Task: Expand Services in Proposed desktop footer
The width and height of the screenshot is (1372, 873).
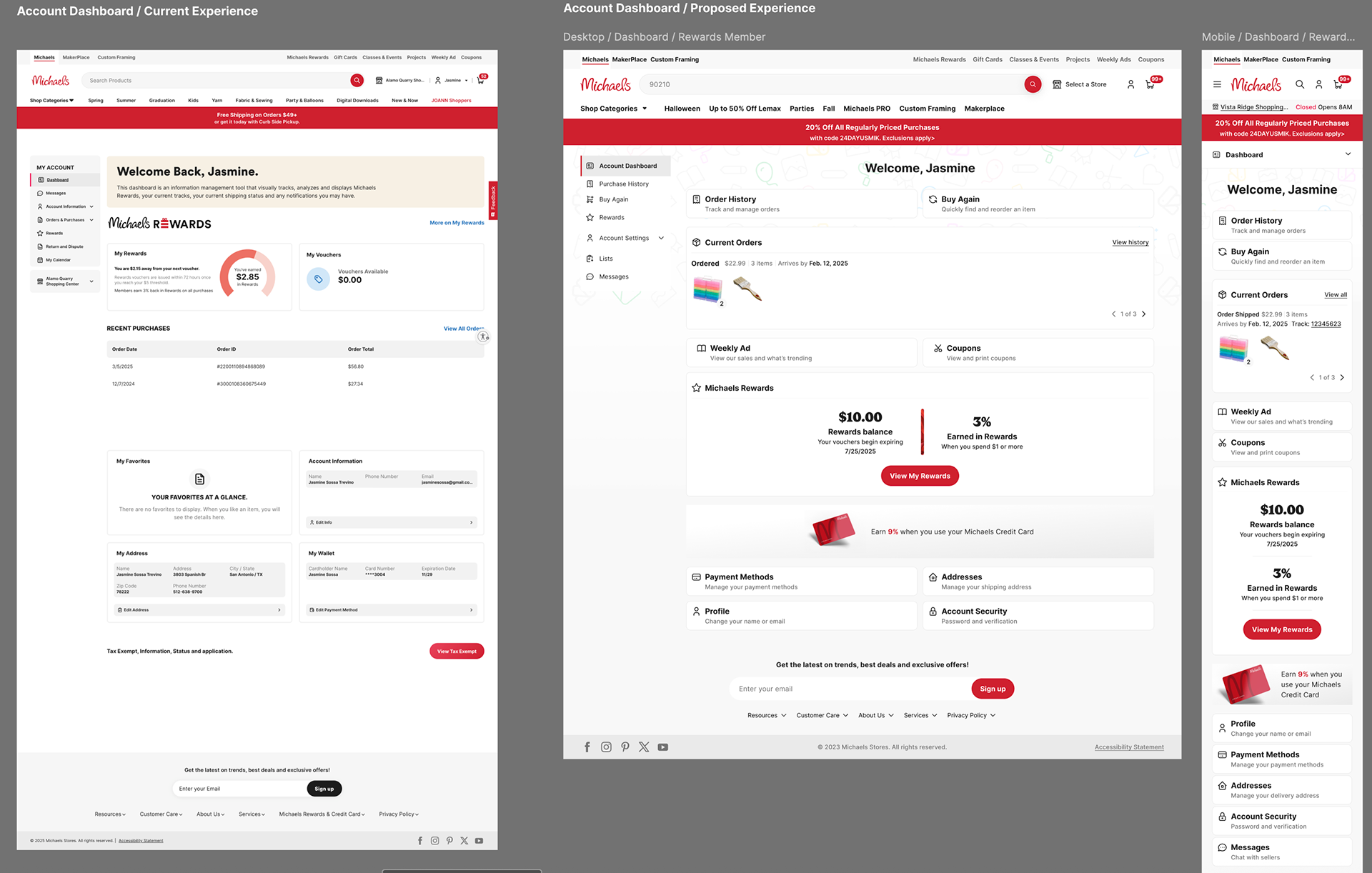Action: [x=920, y=715]
